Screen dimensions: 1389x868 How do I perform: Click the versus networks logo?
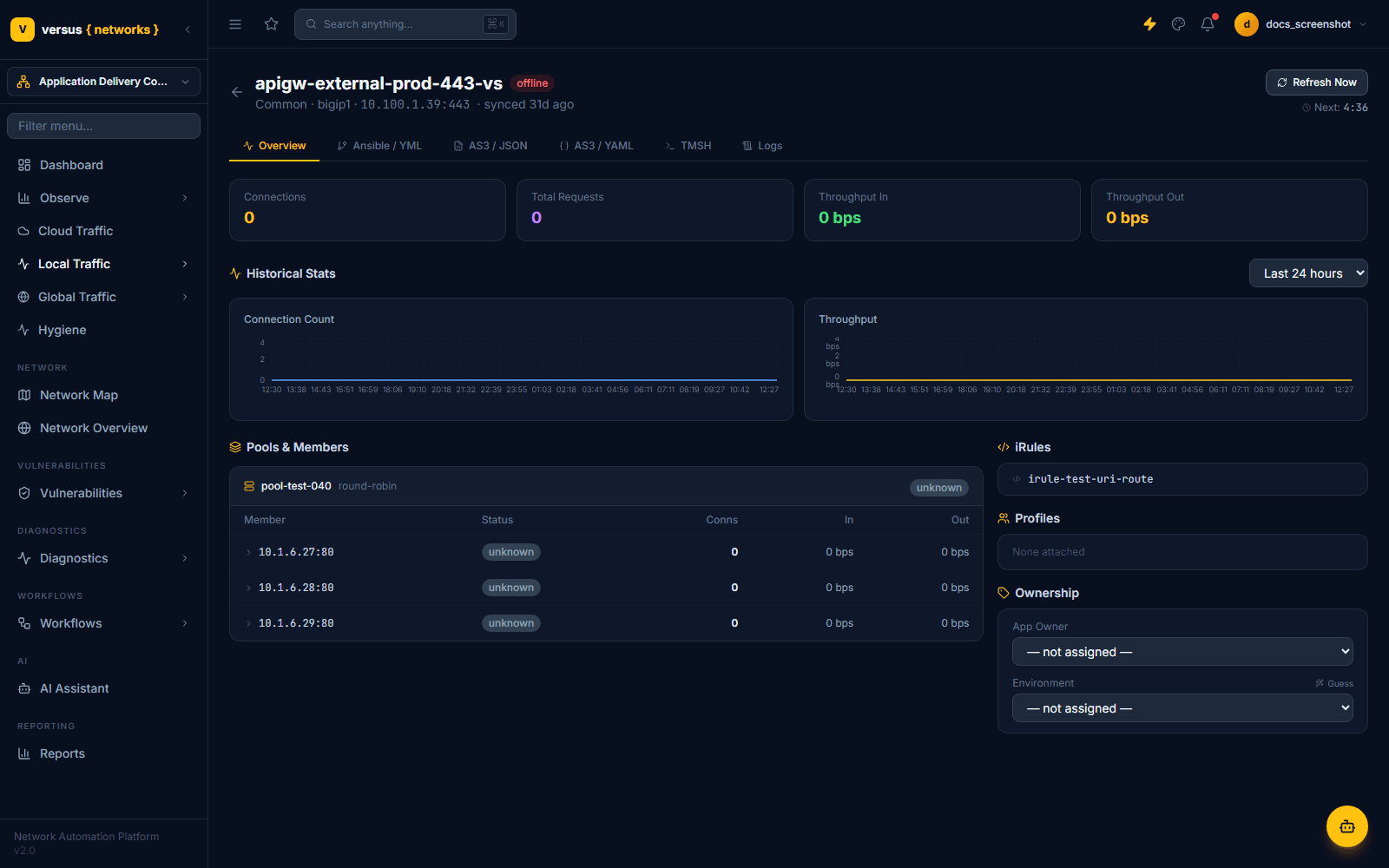[x=85, y=30]
